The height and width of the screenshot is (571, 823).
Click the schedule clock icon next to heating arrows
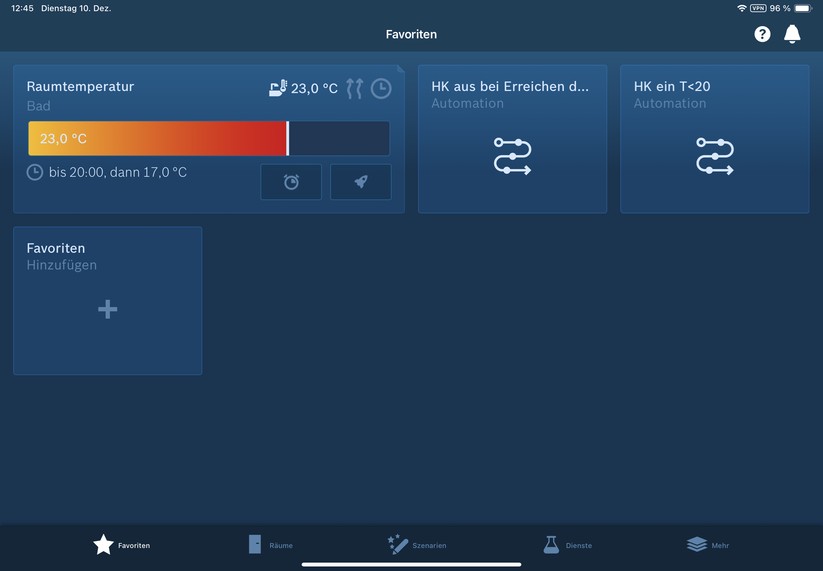click(x=381, y=89)
